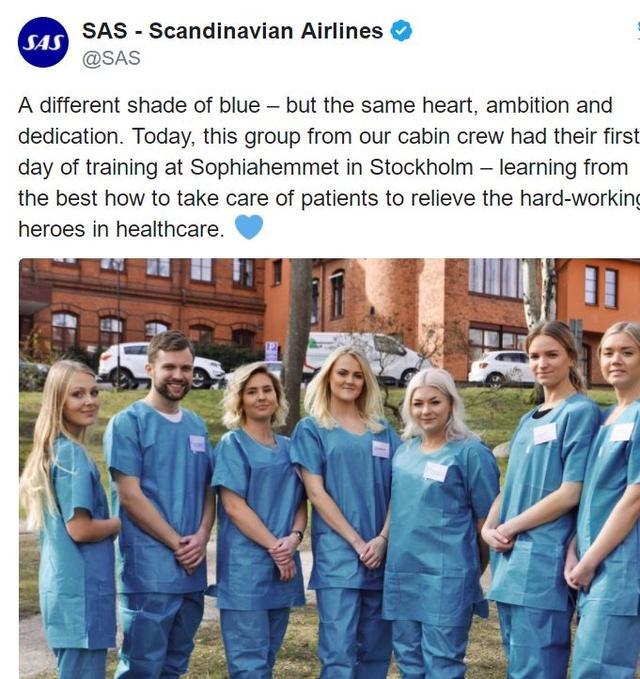This screenshot has width=640, height=679.
Task: Open the @SAS handle link
Action: click(x=111, y=58)
